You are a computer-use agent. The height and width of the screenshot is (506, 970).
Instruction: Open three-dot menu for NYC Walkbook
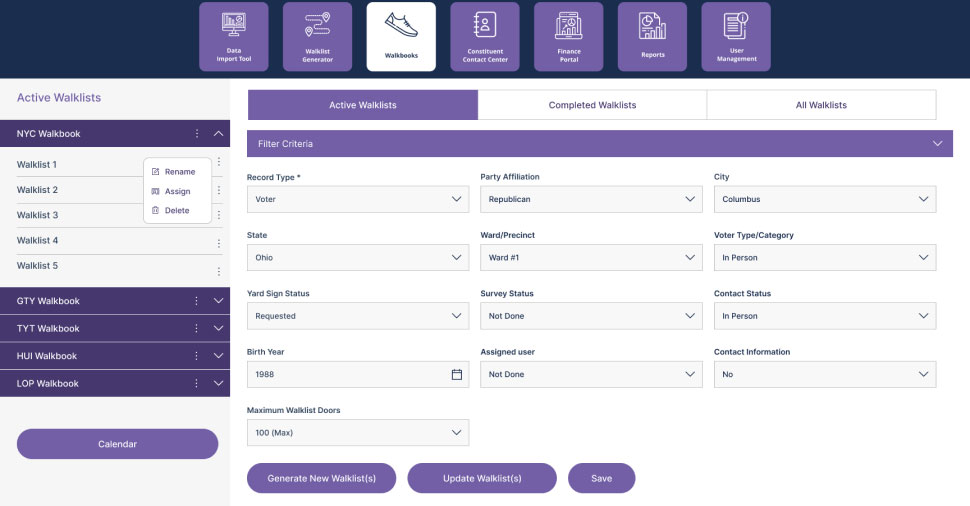click(197, 134)
